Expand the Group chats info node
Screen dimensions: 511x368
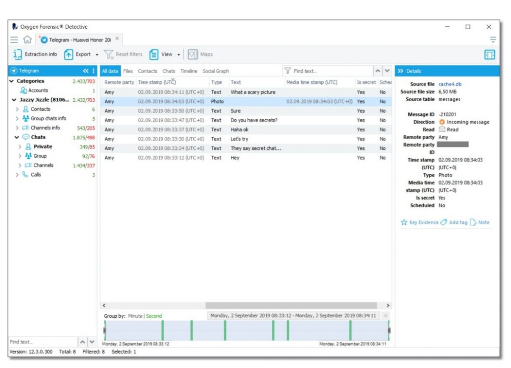17,118
